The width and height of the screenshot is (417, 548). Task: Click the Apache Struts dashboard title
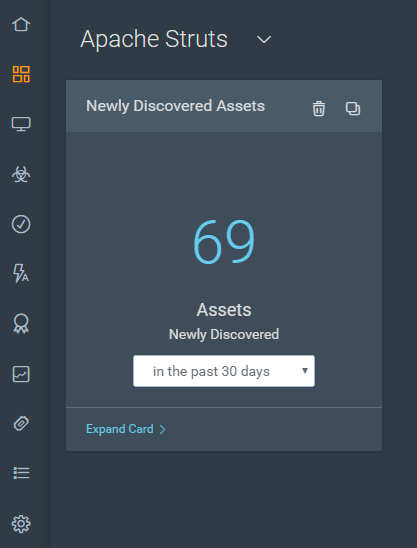pos(154,39)
